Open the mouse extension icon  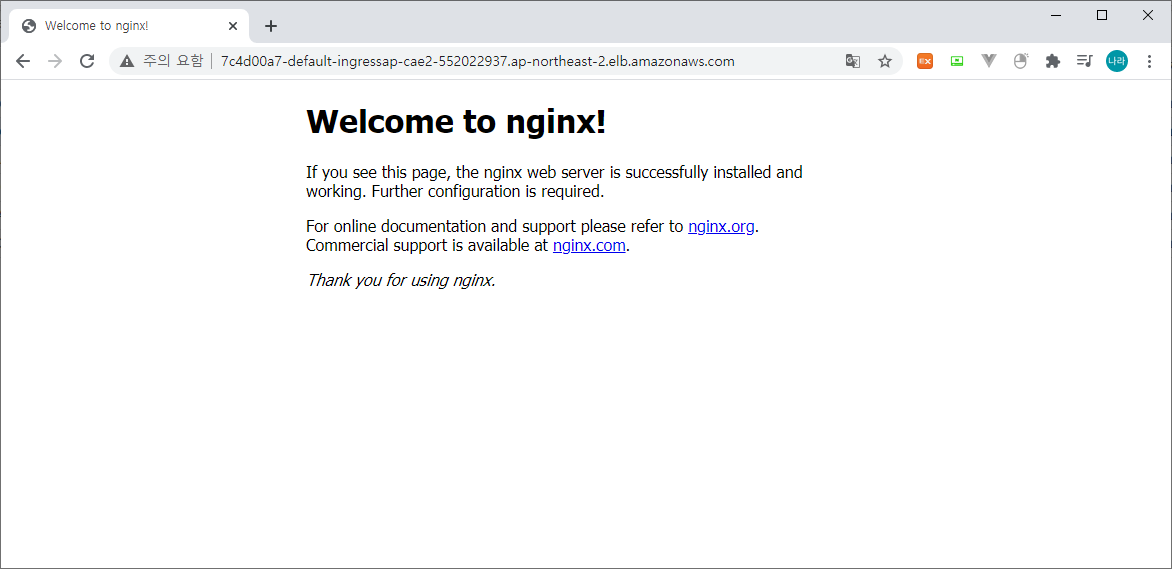[x=1021, y=61]
